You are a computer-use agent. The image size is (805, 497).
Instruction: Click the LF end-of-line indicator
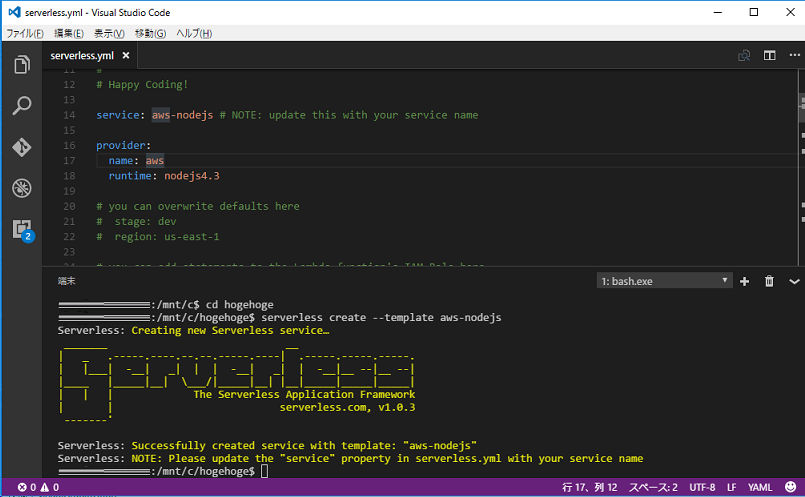[732, 487]
